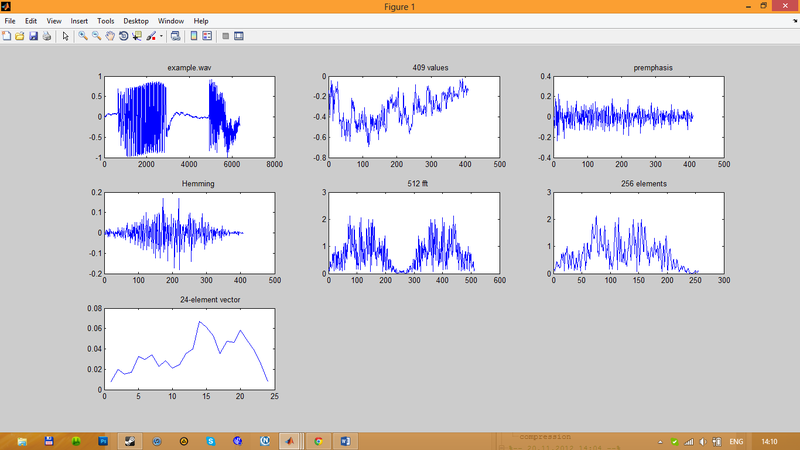
Task: Activate the Data Cursor tool
Action: (137, 36)
